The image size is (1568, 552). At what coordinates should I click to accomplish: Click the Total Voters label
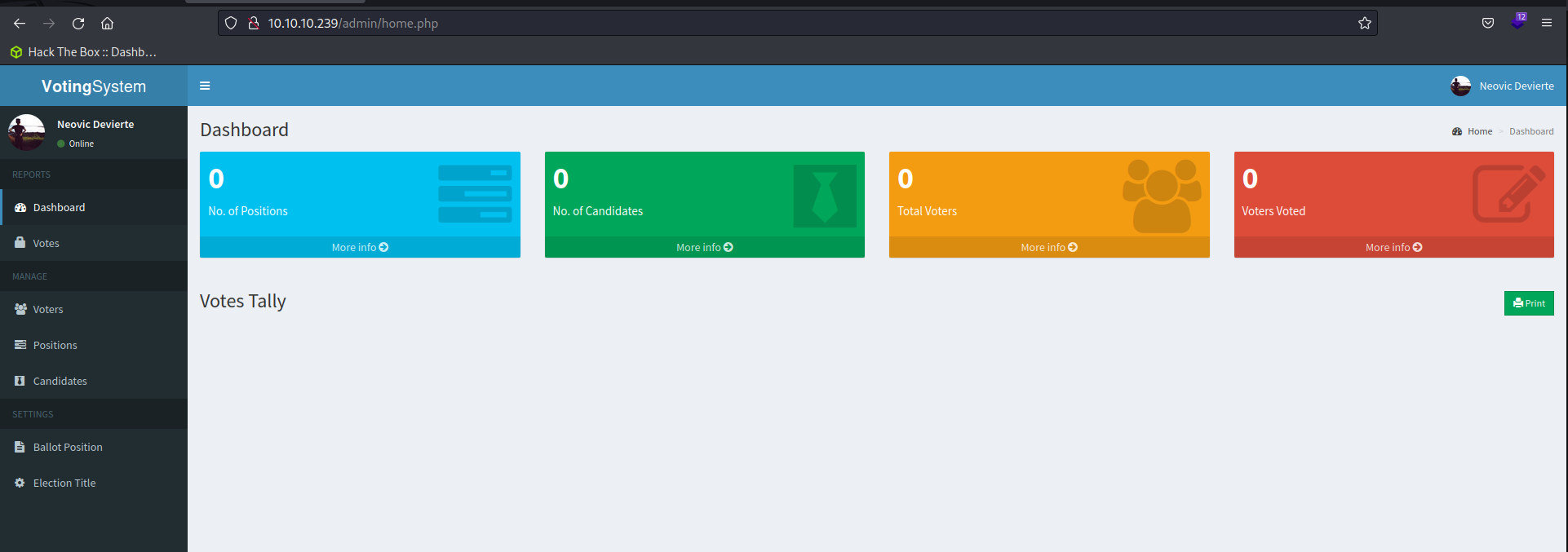point(927,211)
